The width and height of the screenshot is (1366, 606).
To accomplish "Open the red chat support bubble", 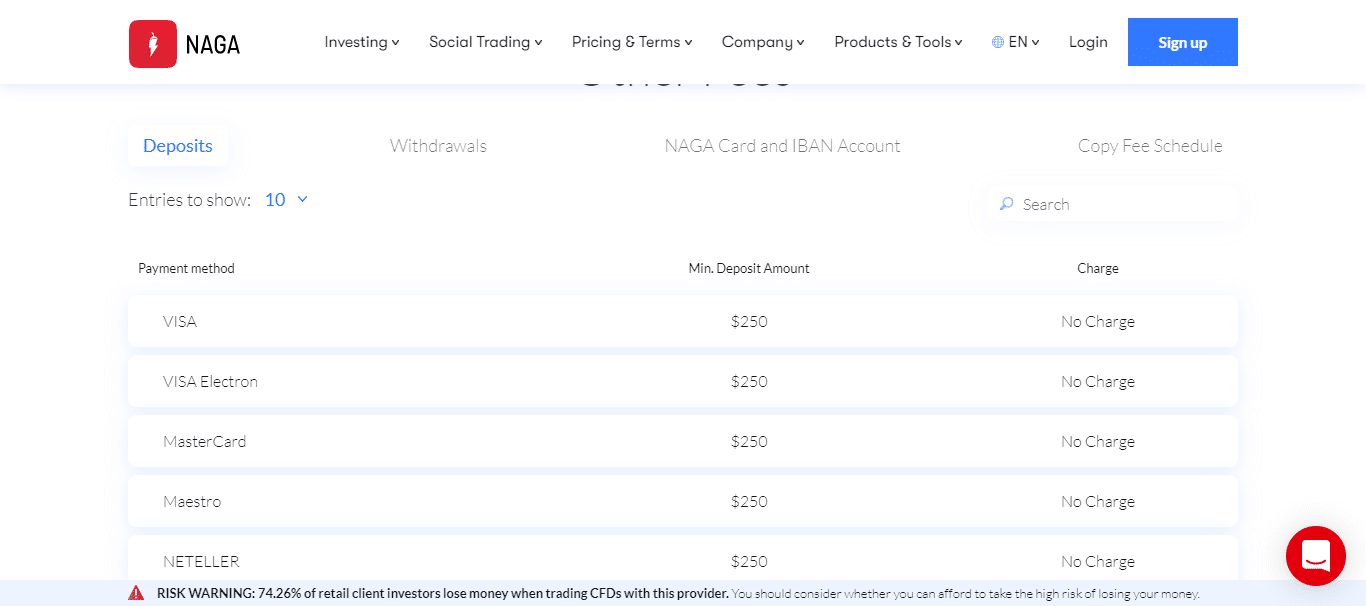I will (x=1315, y=555).
